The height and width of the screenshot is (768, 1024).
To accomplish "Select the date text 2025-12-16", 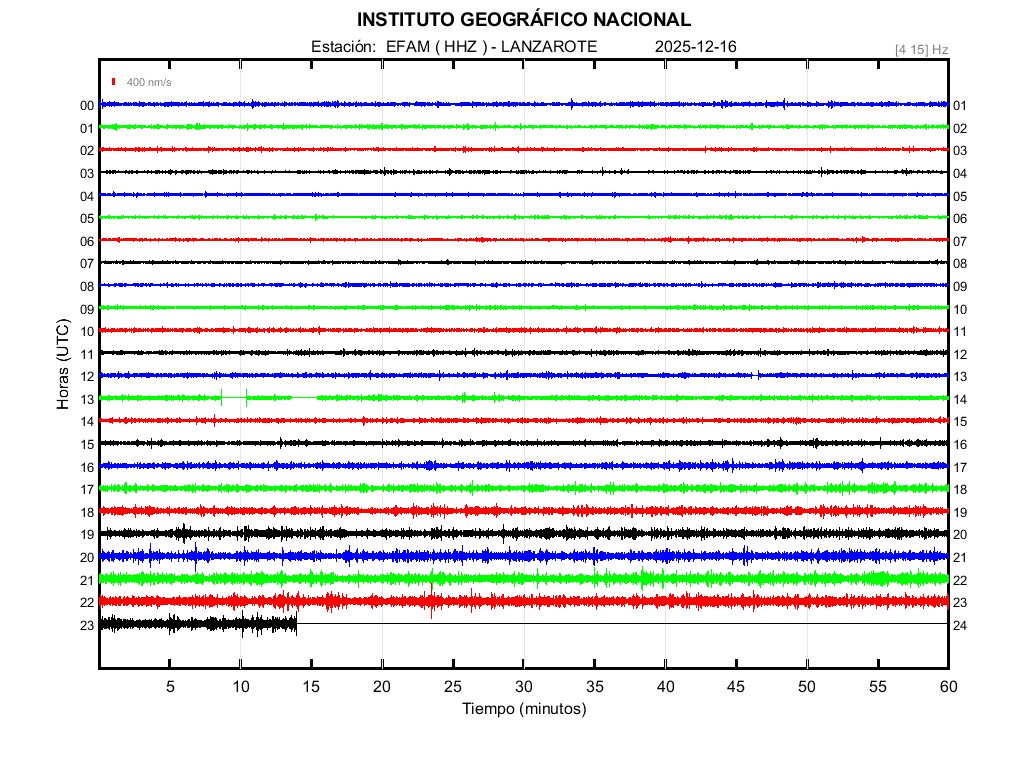I will [697, 47].
